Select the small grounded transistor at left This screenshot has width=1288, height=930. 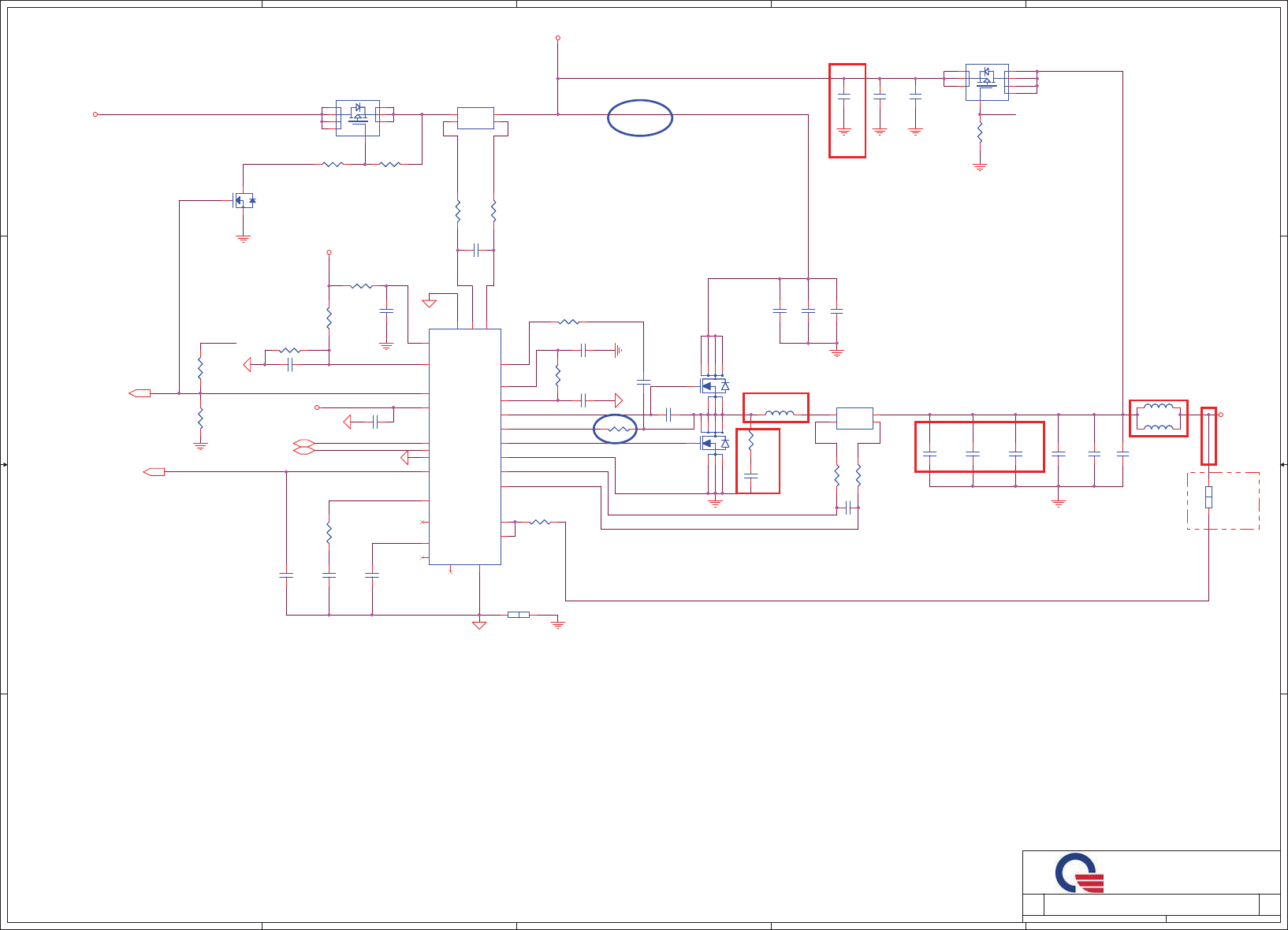(244, 200)
